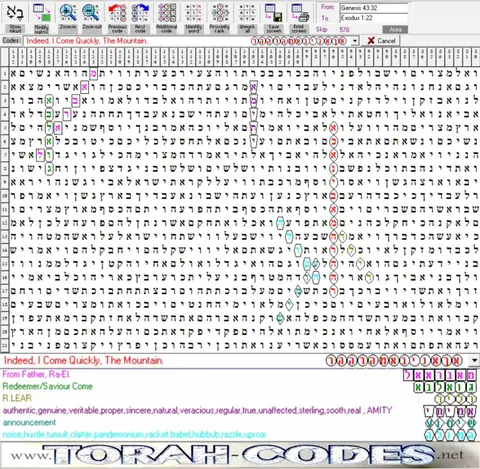The height and width of the screenshot is (469, 480).
Task: Click the Cancel button
Action: coord(381,41)
